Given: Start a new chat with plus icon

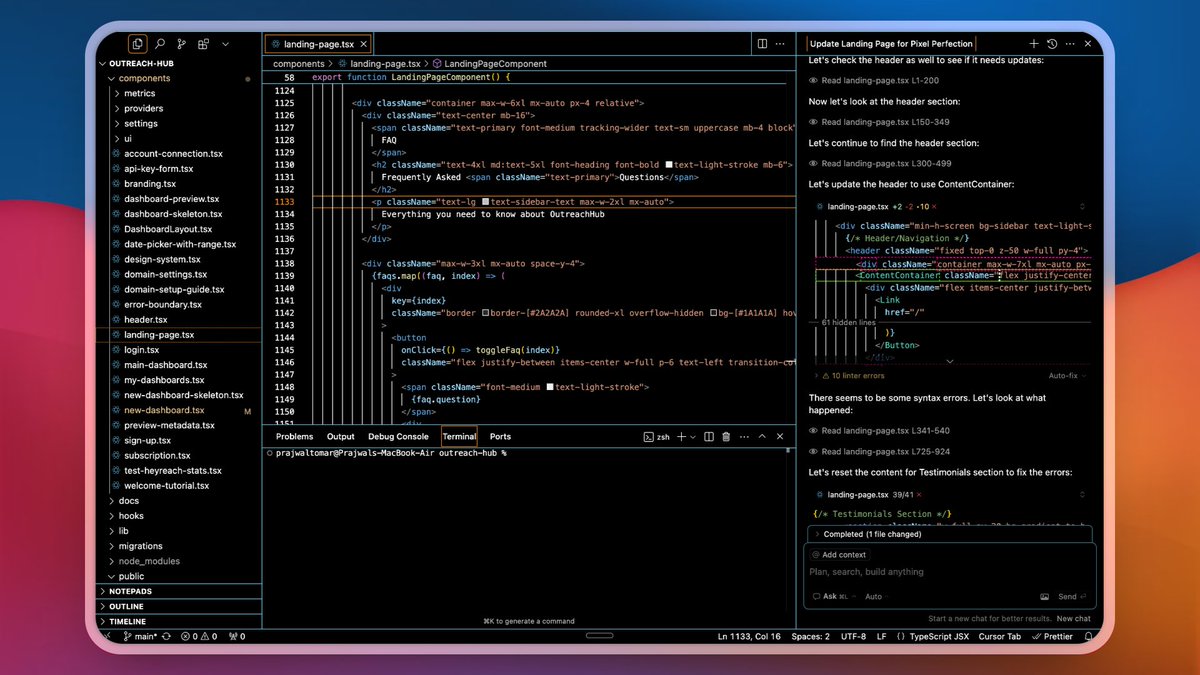Looking at the screenshot, I should [1034, 44].
